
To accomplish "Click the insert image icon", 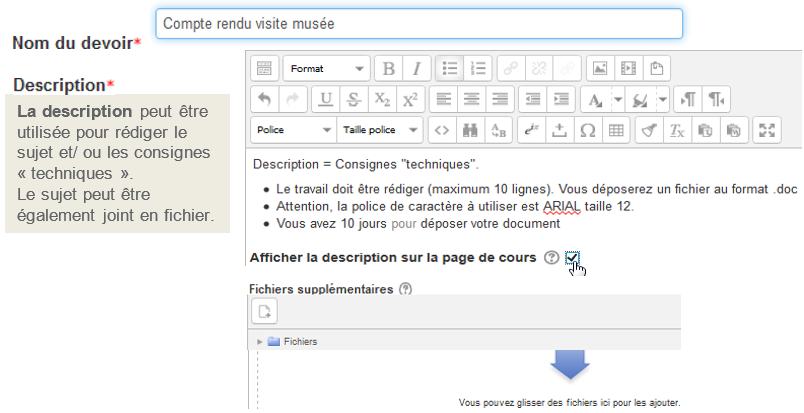I will tap(600, 69).
